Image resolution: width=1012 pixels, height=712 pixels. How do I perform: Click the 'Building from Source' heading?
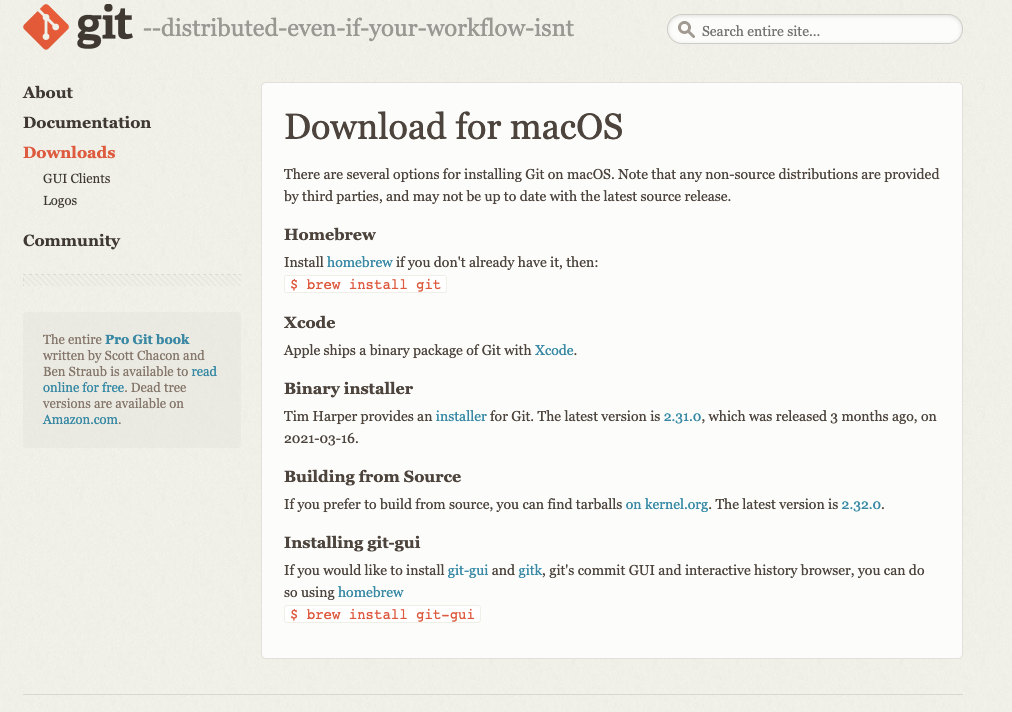[x=372, y=476]
